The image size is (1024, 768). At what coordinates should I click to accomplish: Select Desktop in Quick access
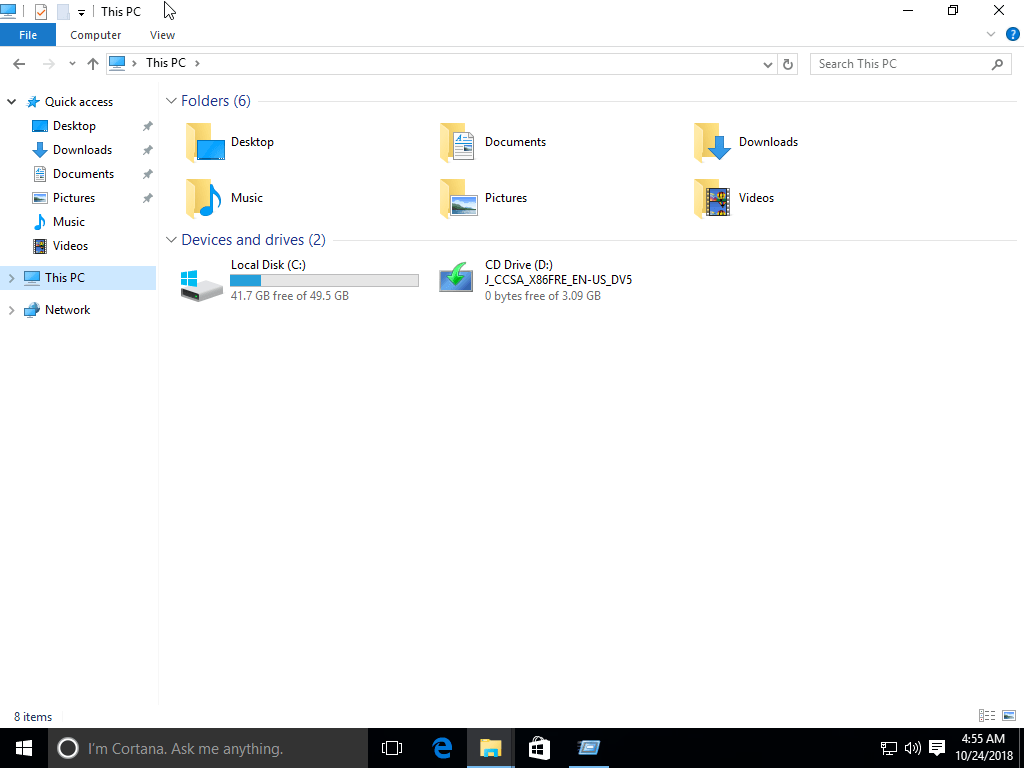click(x=74, y=126)
